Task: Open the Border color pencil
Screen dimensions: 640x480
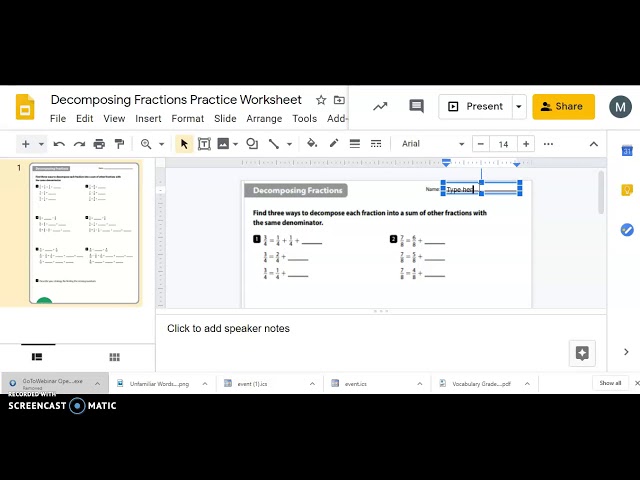Action: 333,143
